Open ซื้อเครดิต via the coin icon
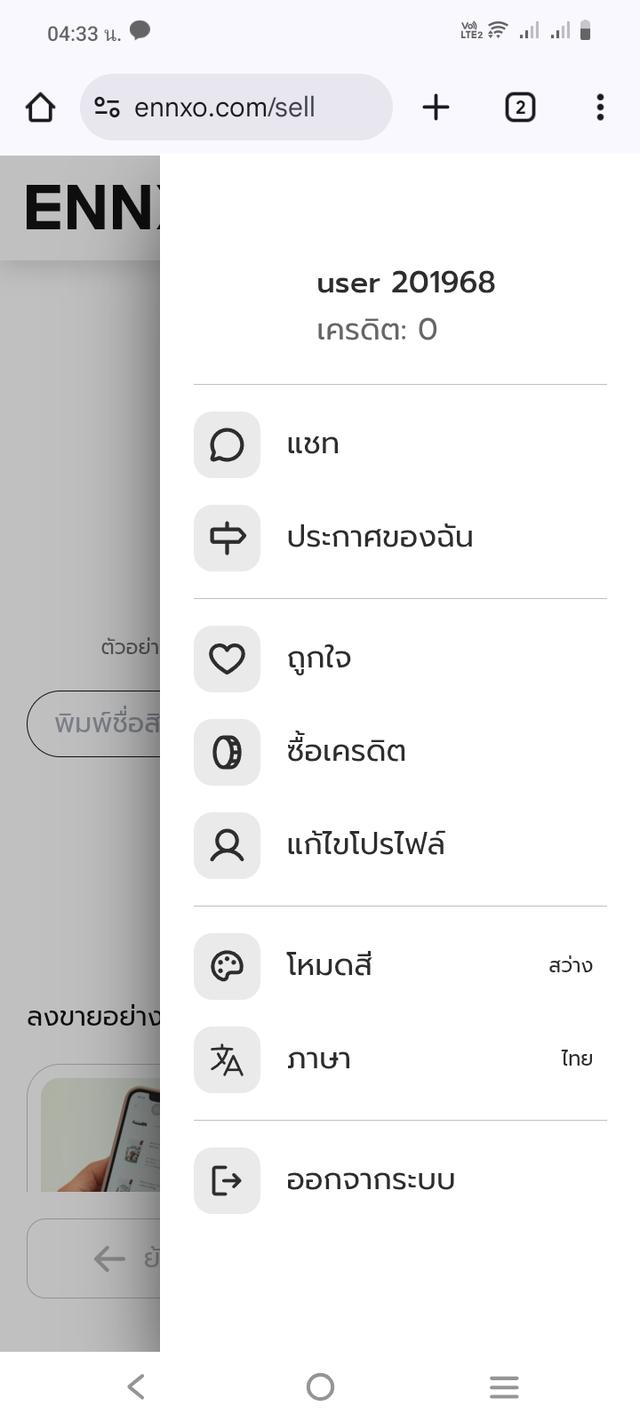The image size is (640, 1422). tap(225, 752)
